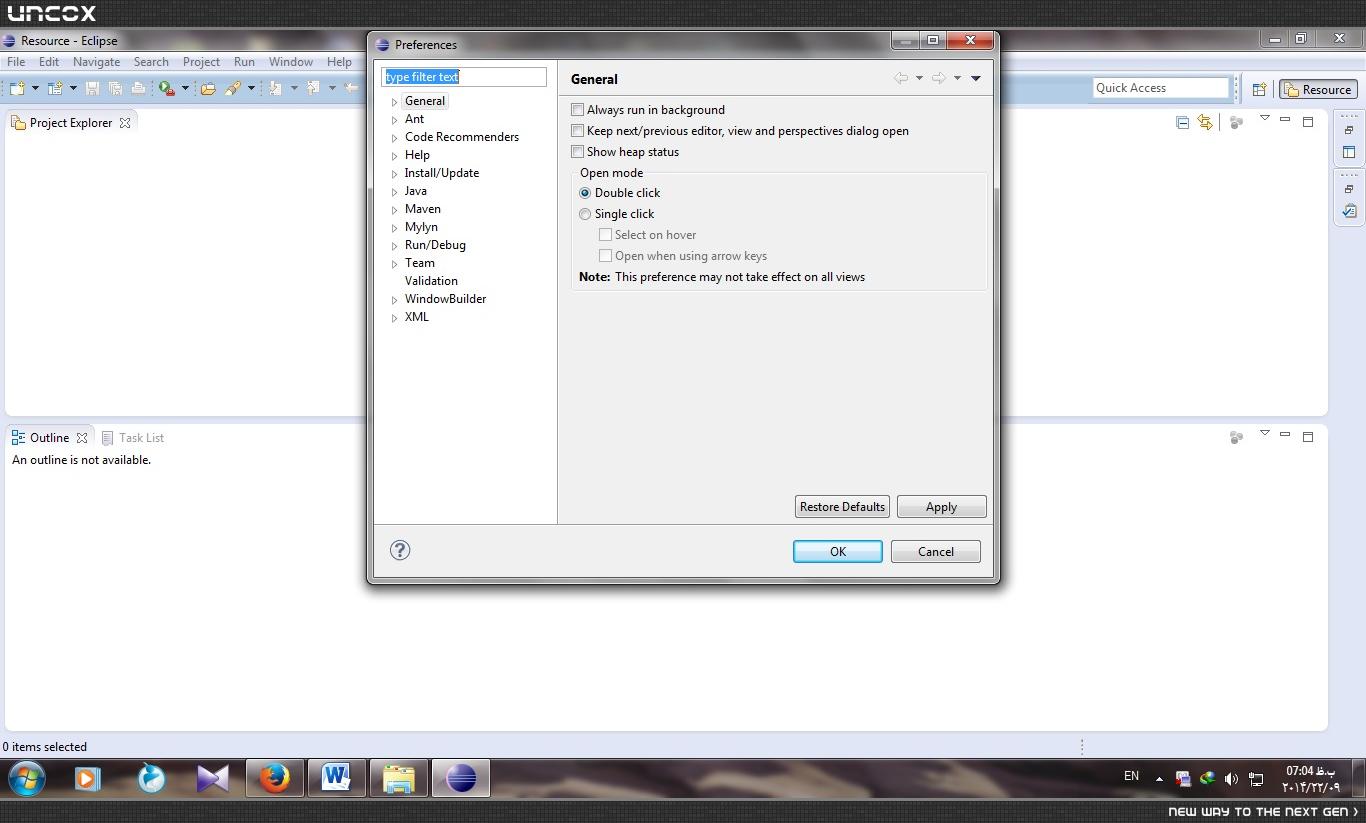Viewport: 1366px width, 823px height.
Task: Click the Windows Start button
Action: (x=27, y=778)
